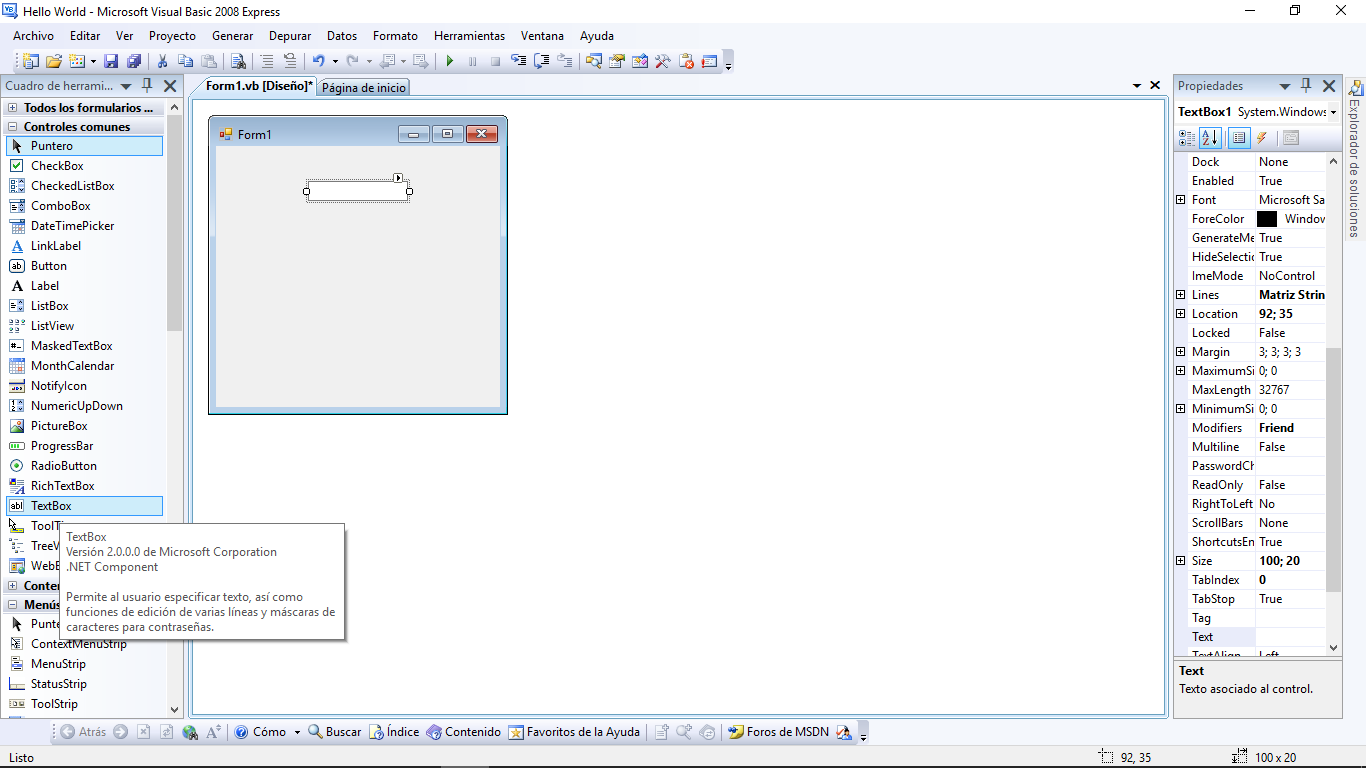Switch to the Página de inicio tab
Screen dimensions: 1366x768
click(364, 87)
